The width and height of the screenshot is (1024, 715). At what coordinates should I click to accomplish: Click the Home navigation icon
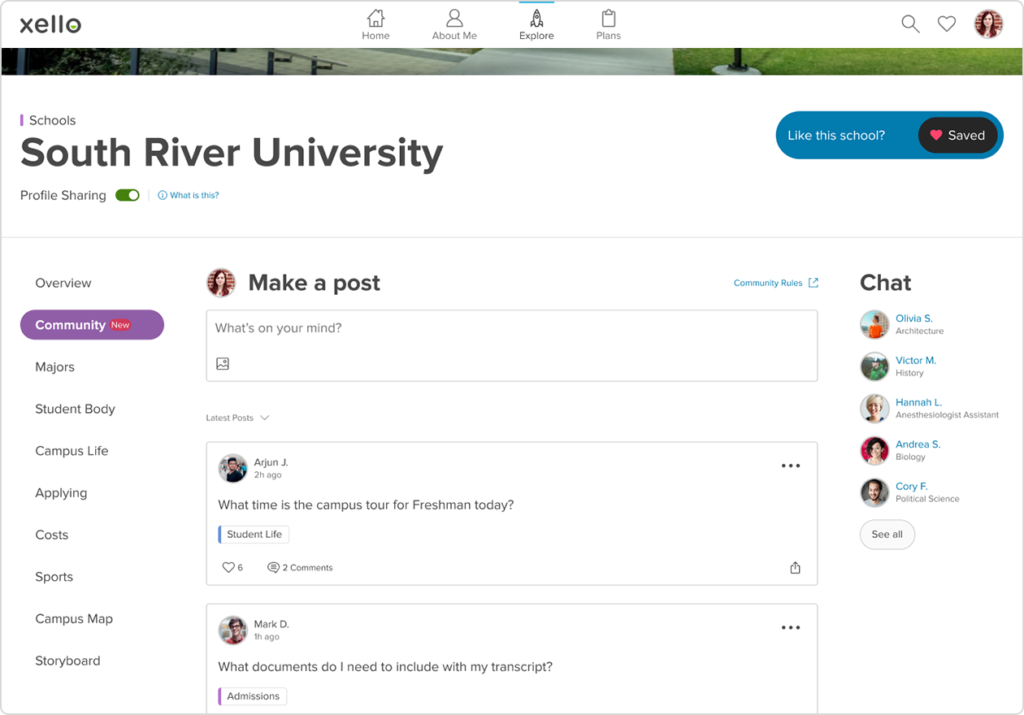pos(375,18)
